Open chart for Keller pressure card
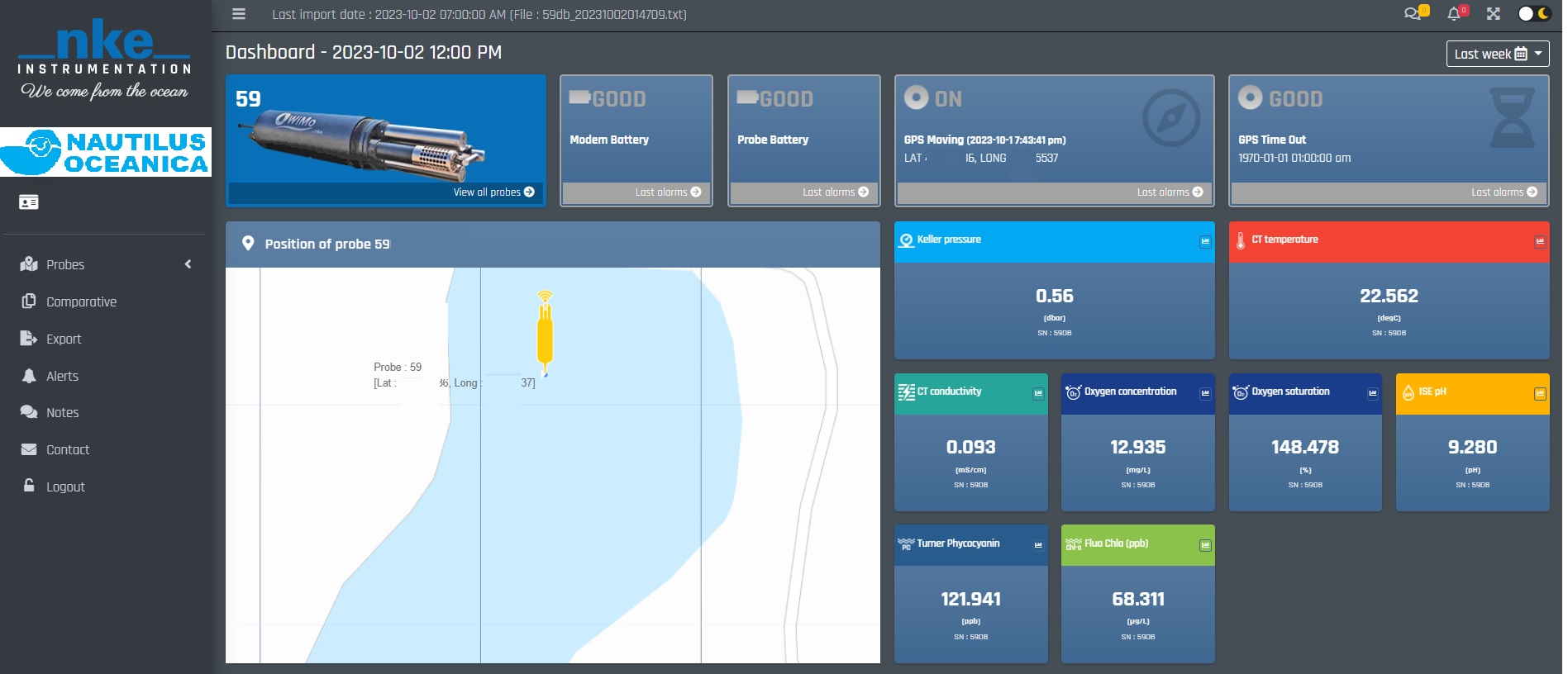 (1205, 242)
